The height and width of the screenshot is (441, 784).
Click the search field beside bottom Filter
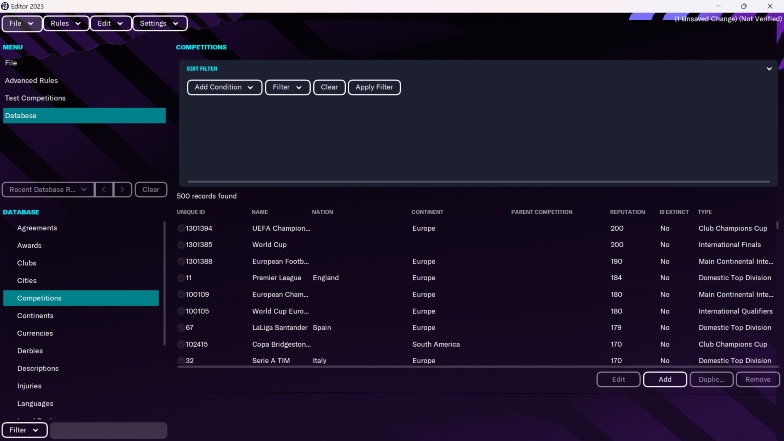point(108,430)
